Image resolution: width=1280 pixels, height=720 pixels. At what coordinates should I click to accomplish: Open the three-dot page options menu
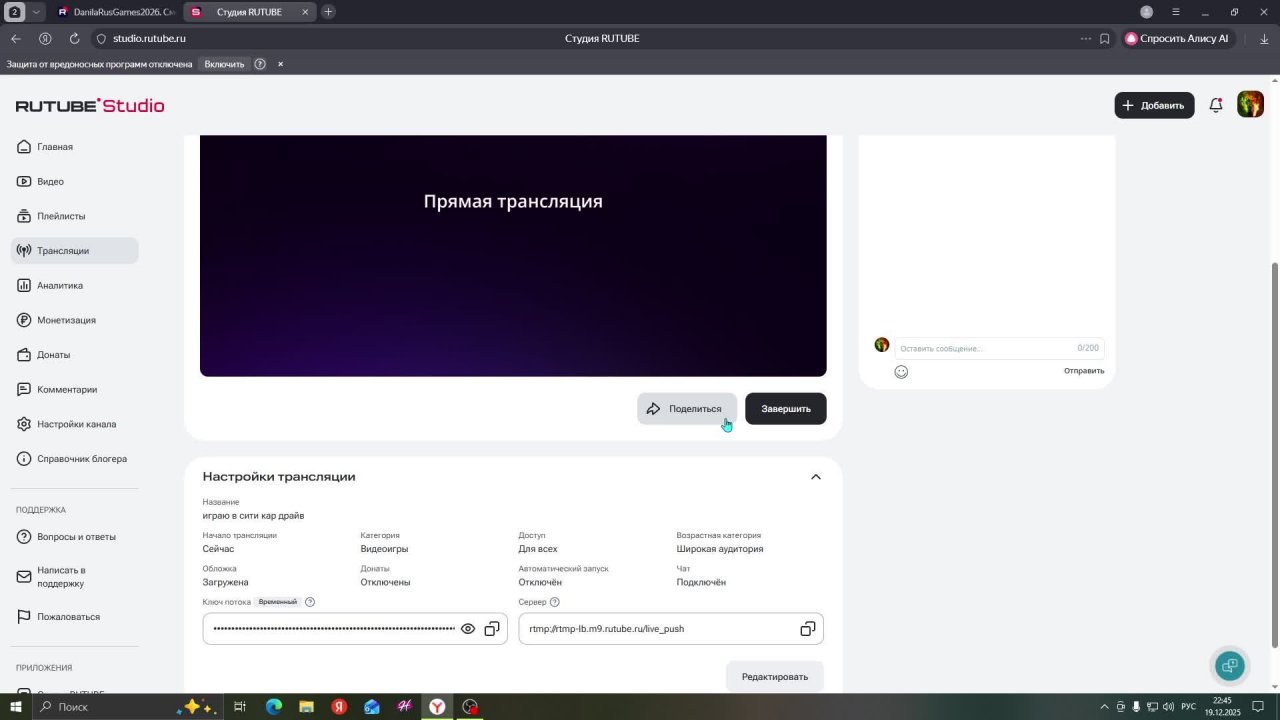[1086, 38]
